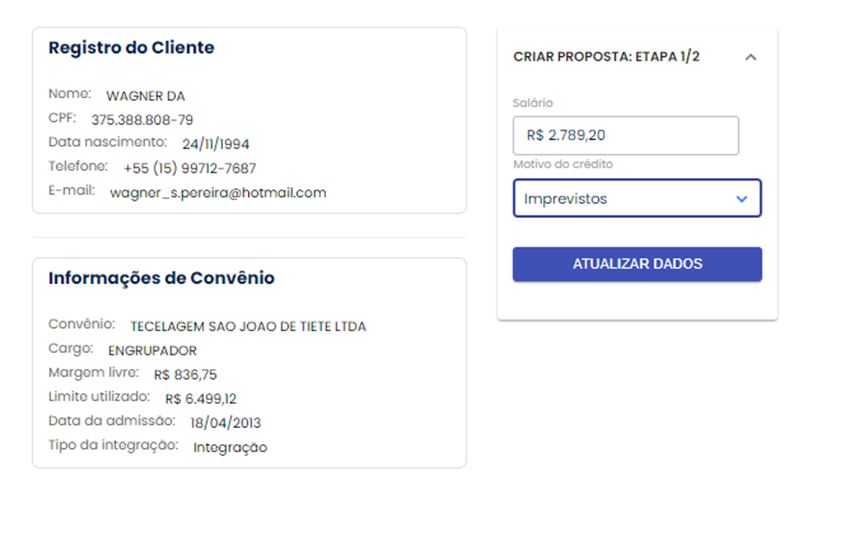The height and width of the screenshot is (536, 864).
Task: Click the Criar Proposta: Etapa 1/2 header
Action: point(606,57)
